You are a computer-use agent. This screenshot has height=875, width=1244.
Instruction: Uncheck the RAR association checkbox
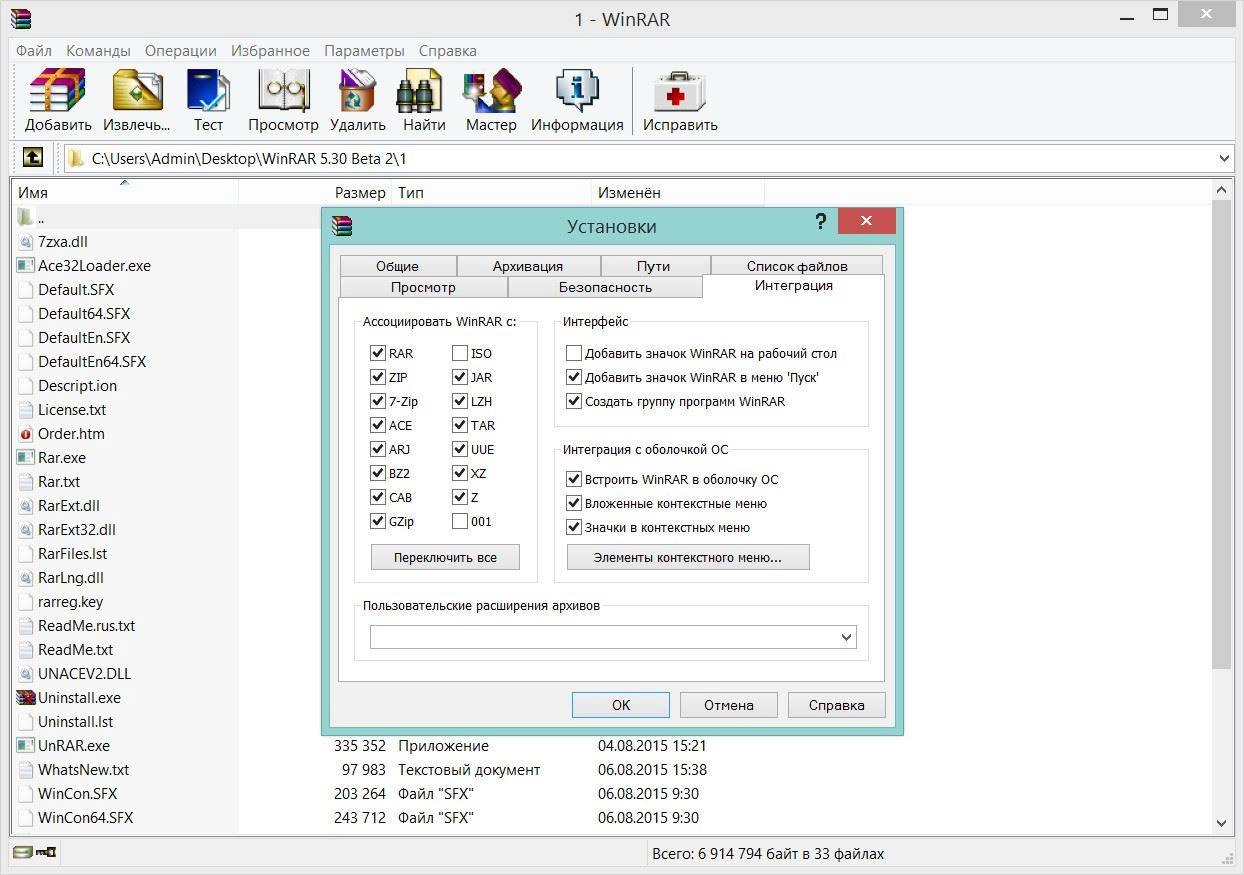(378, 353)
